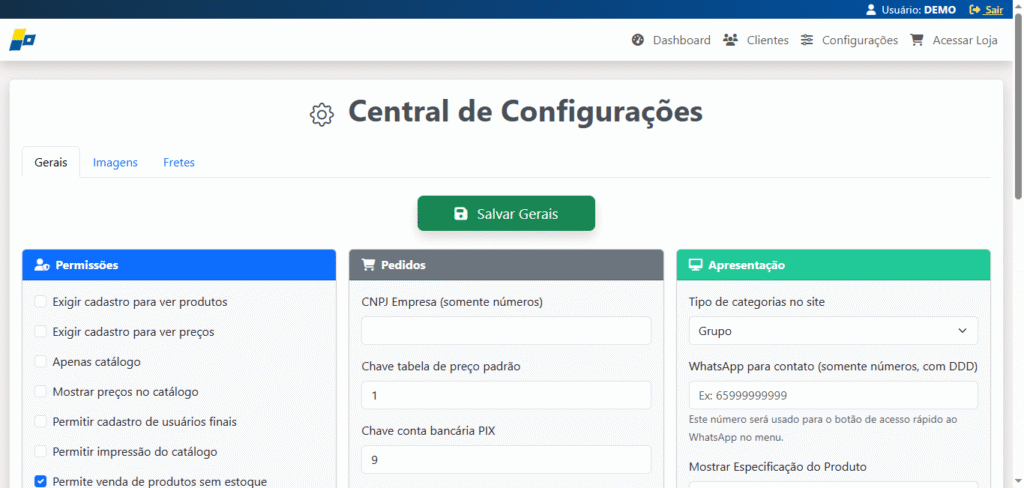Toggle Permitir impressão do catálogo checkbox
1024x488 pixels.
pyautogui.click(x=41, y=451)
